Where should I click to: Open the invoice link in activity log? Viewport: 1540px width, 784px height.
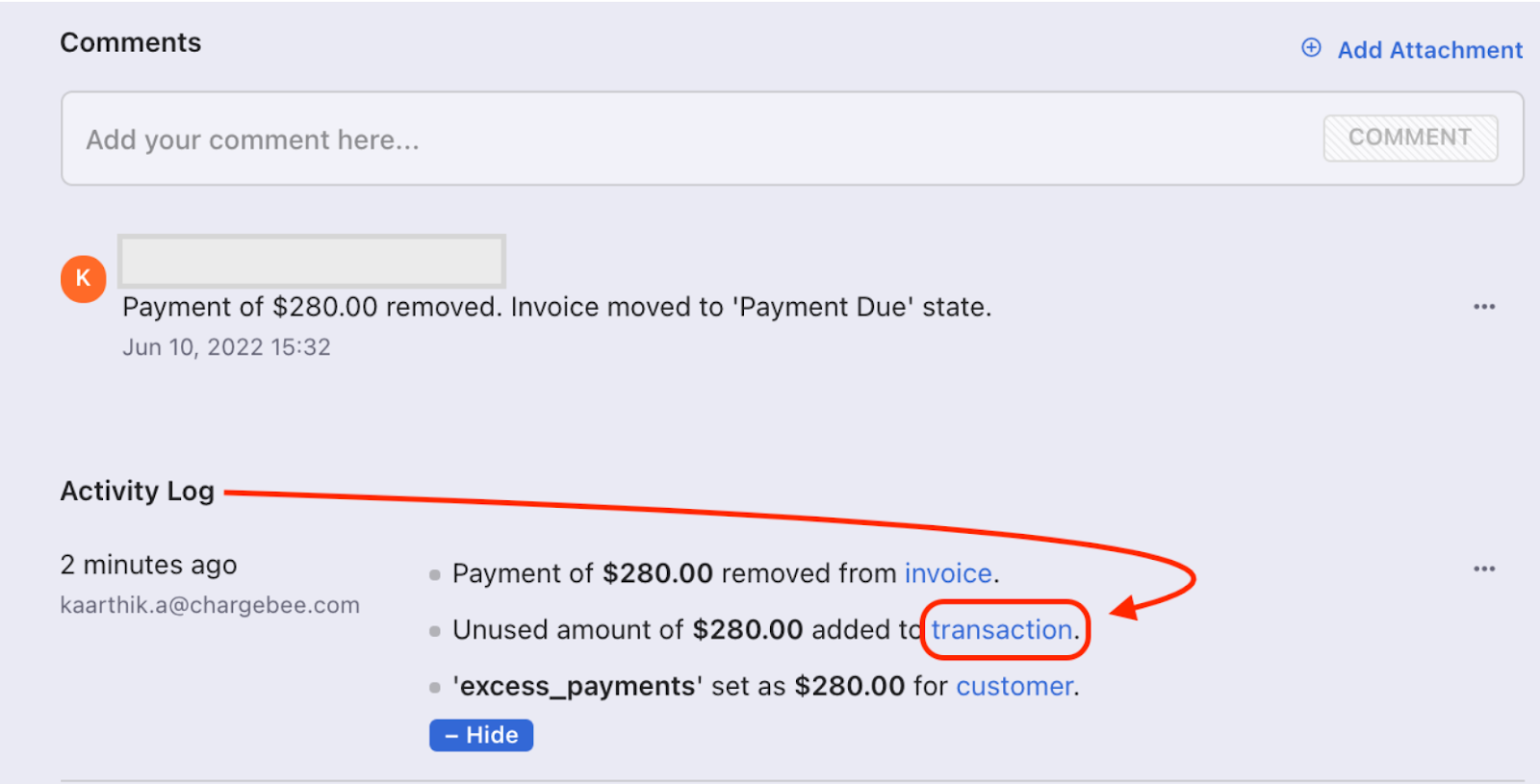click(947, 573)
